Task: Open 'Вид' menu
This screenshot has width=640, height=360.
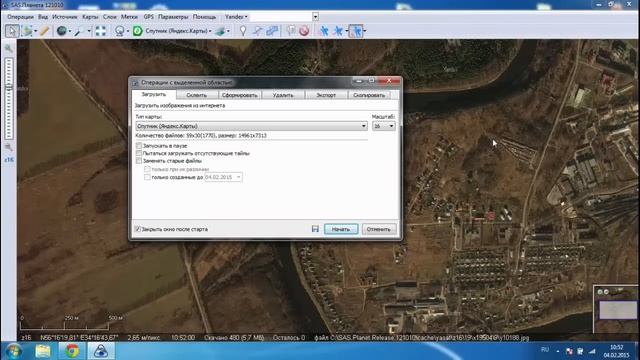Action: pos(43,17)
